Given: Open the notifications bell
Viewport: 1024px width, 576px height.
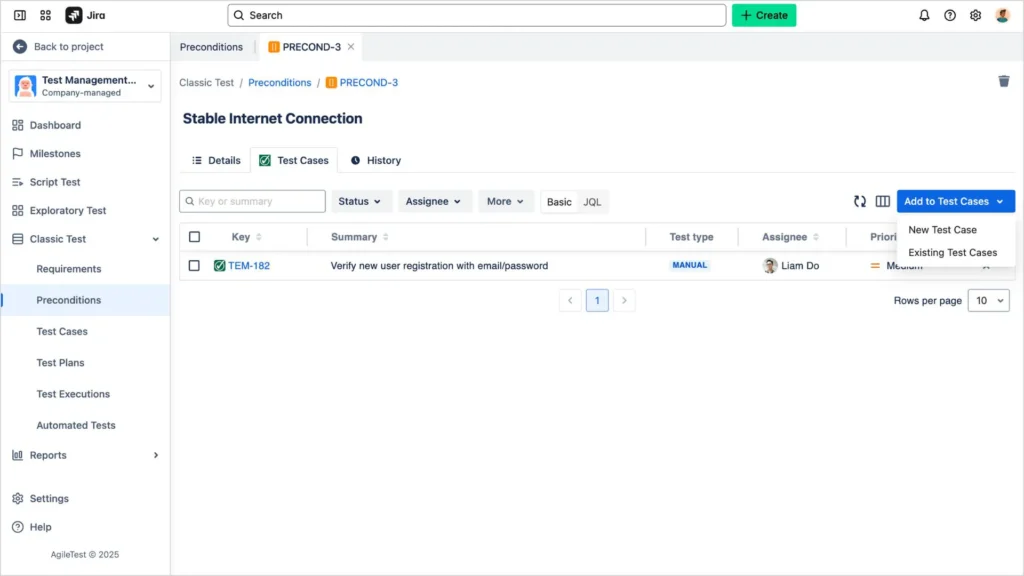Looking at the screenshot, I should [x=924, y=15].
